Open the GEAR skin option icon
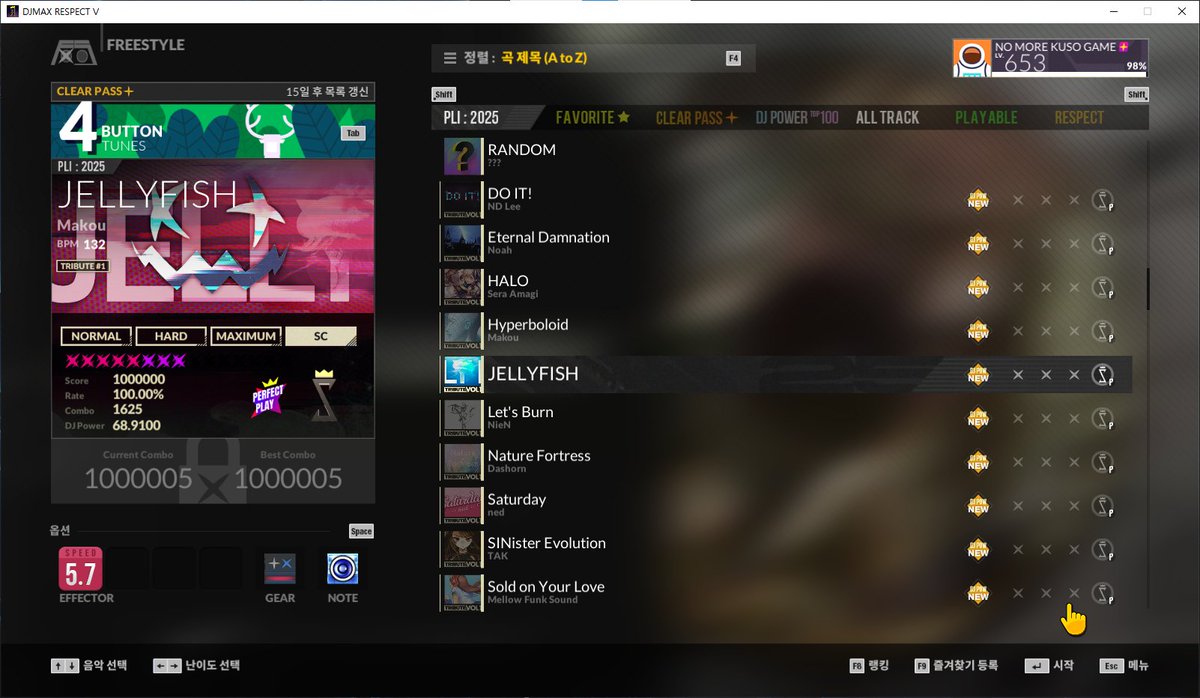The image size is (1200, 698). [x=280, y=569]
